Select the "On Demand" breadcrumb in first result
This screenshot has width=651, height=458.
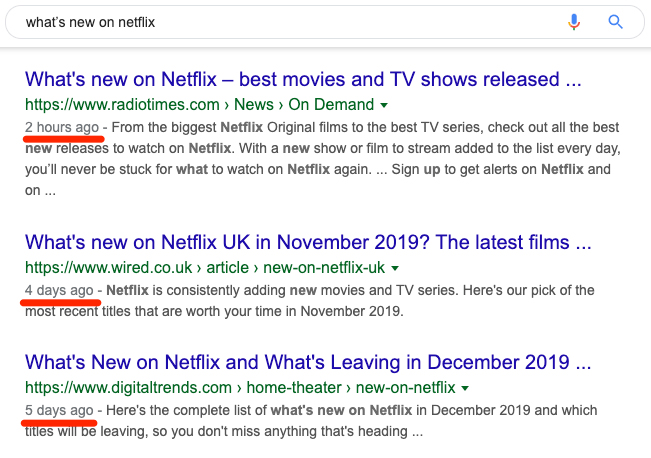point(331,105)
